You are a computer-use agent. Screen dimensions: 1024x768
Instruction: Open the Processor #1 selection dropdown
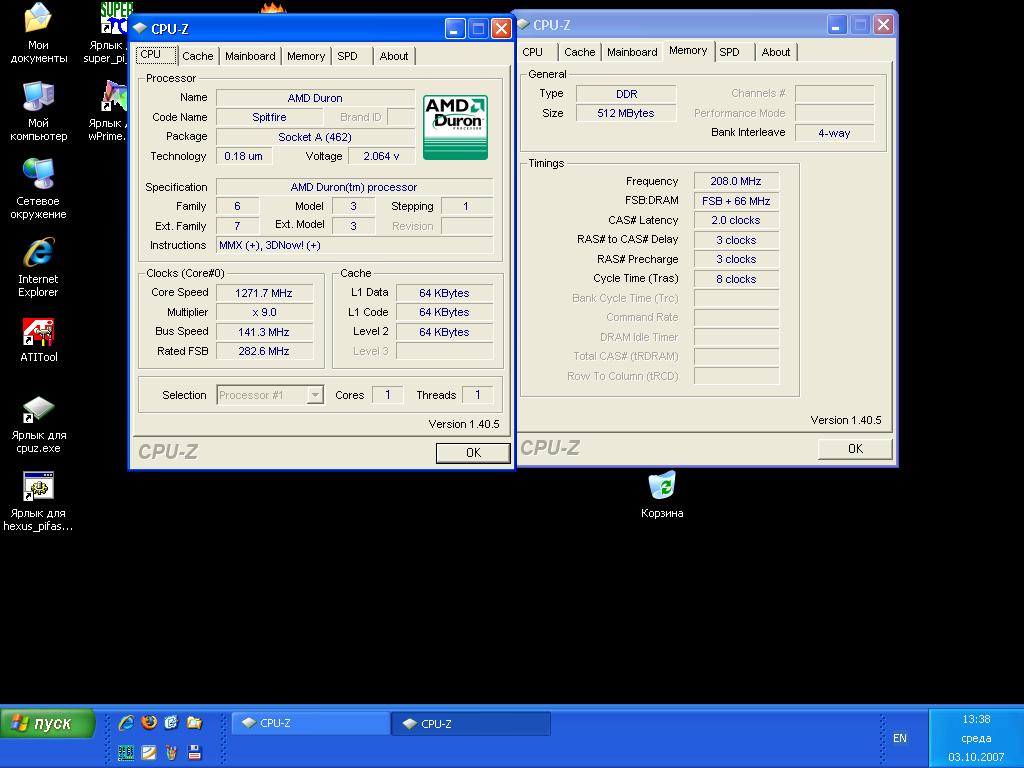315,395
